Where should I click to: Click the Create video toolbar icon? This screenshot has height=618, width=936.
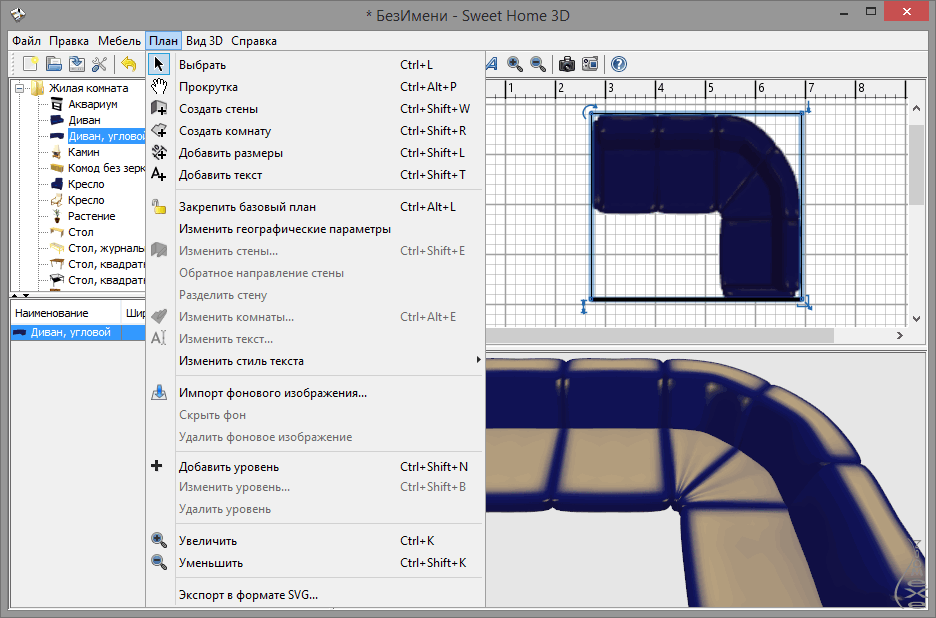click(x=590, y=64)
